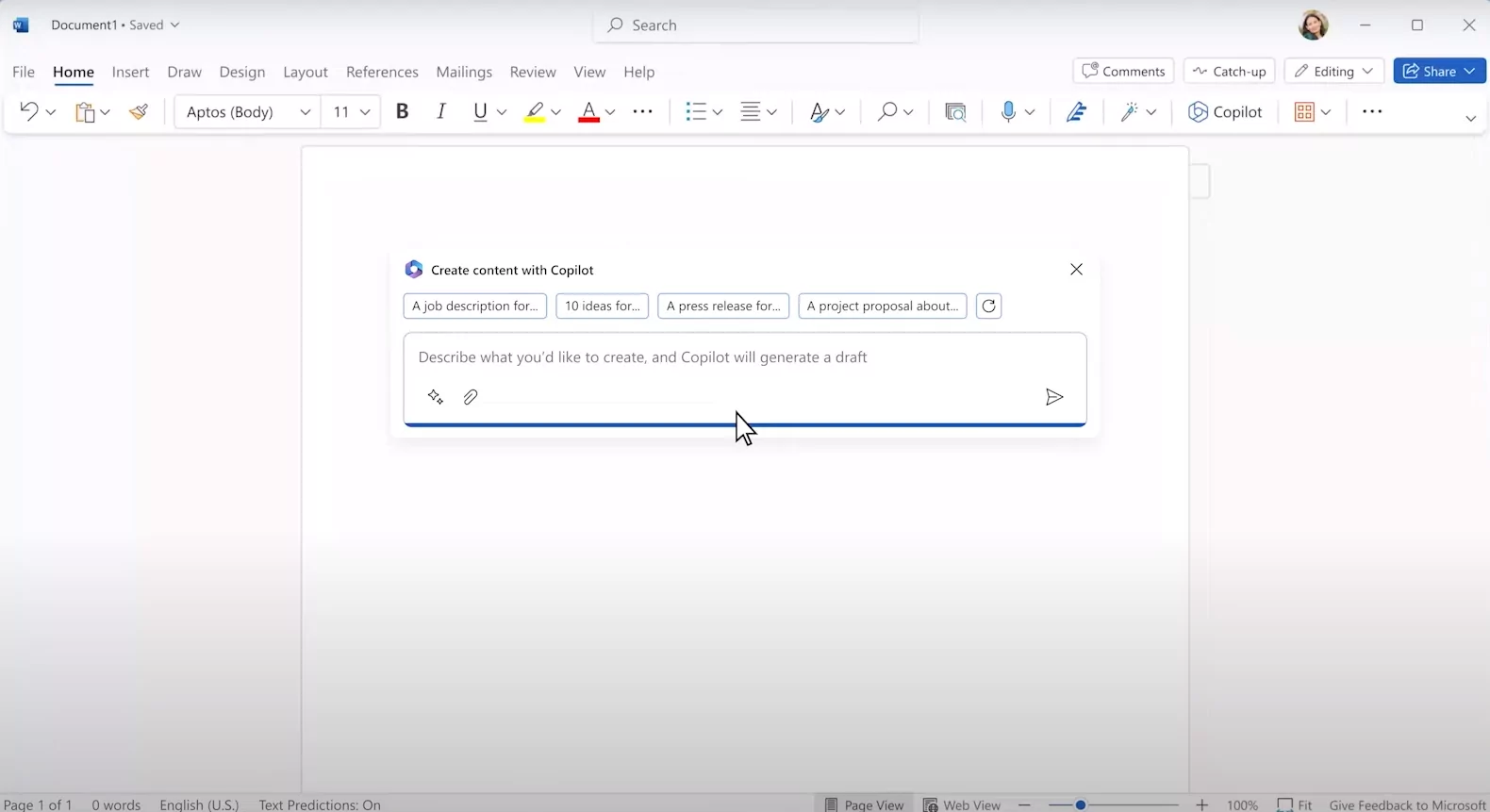Expand the Undo dropdown arrow

pyautogui.click(x=51, y=112)
